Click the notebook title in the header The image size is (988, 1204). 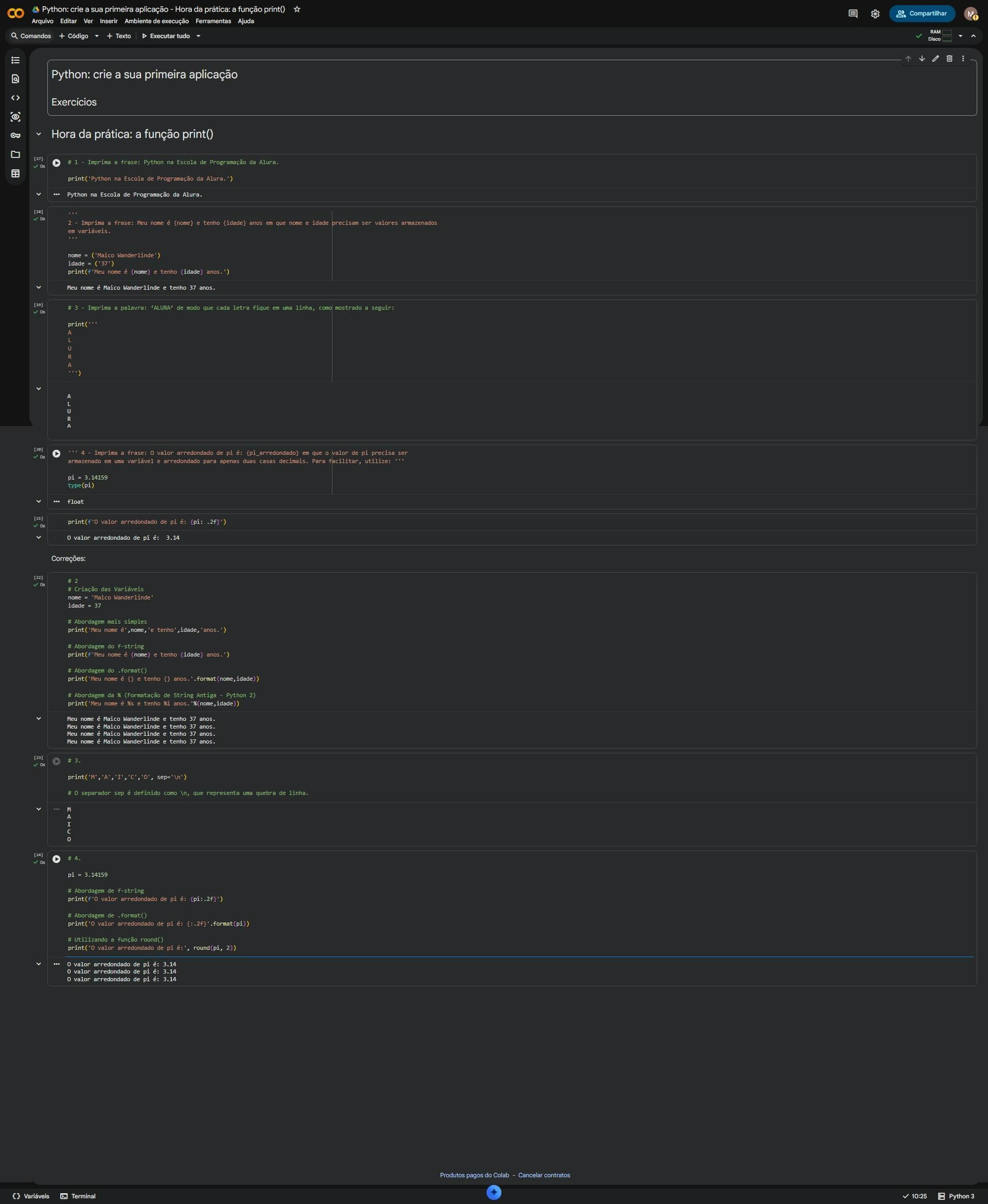point(163,9)
